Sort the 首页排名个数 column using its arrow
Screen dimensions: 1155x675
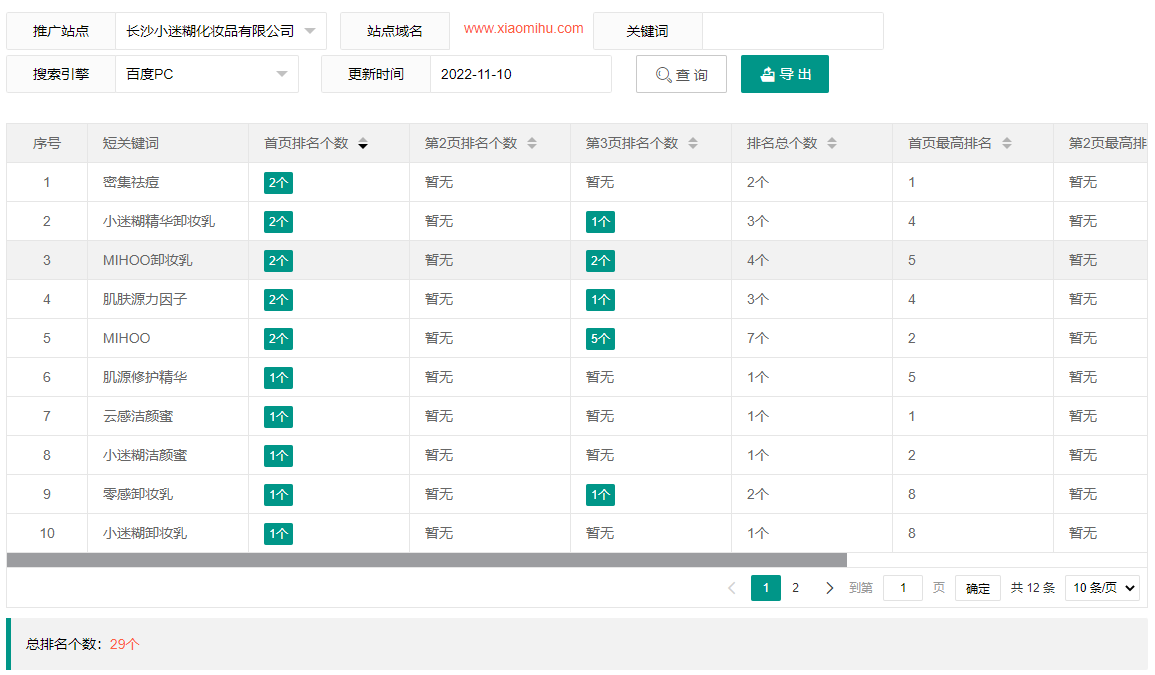click(x=363, y=143)
